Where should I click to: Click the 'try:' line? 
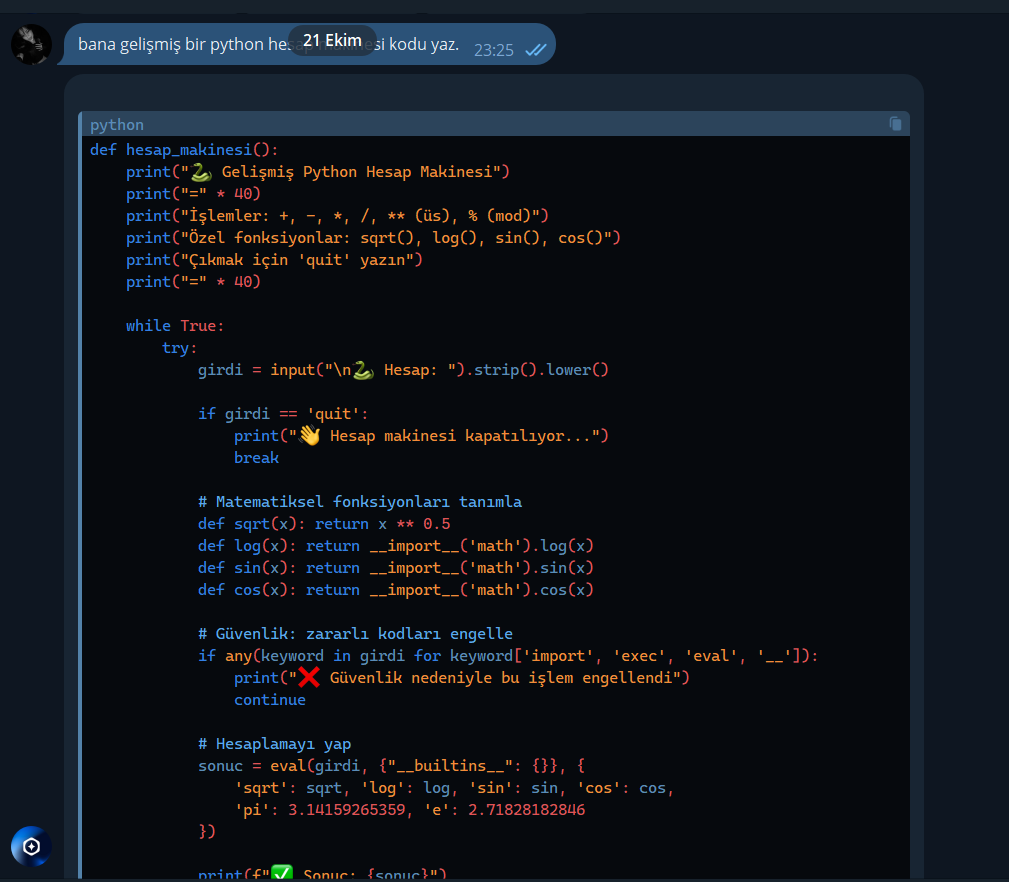(180, 348)
